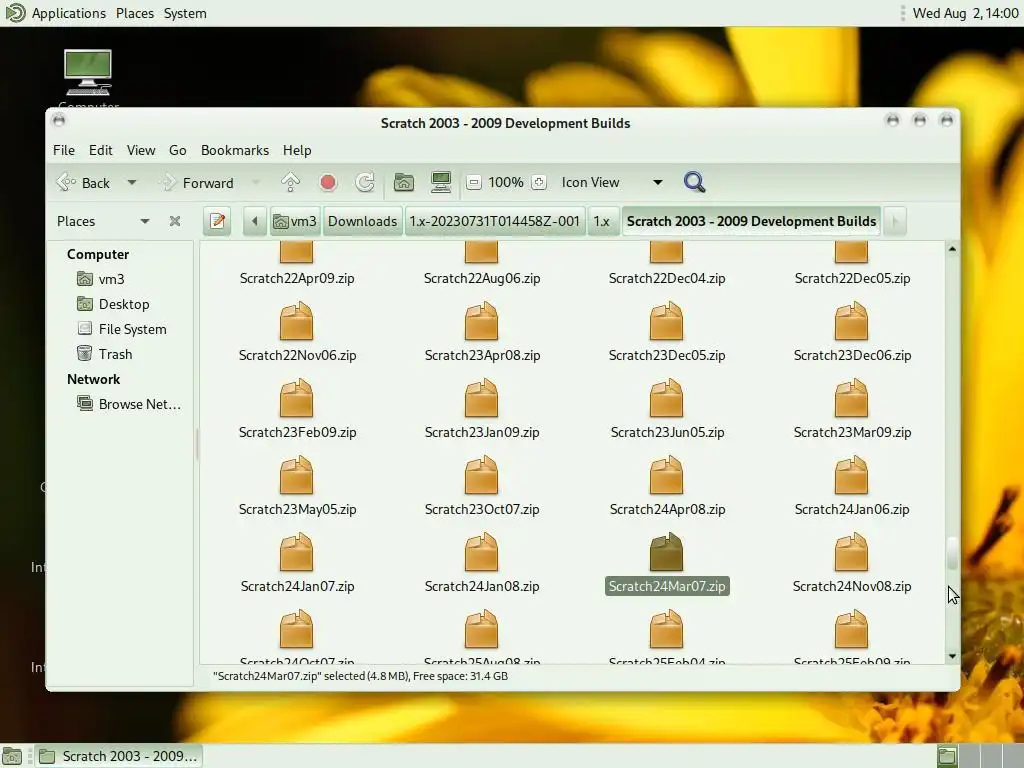Open the Bookmarks menu
1024x768 pixels.
pyautogui.click(x=234, y=150)
